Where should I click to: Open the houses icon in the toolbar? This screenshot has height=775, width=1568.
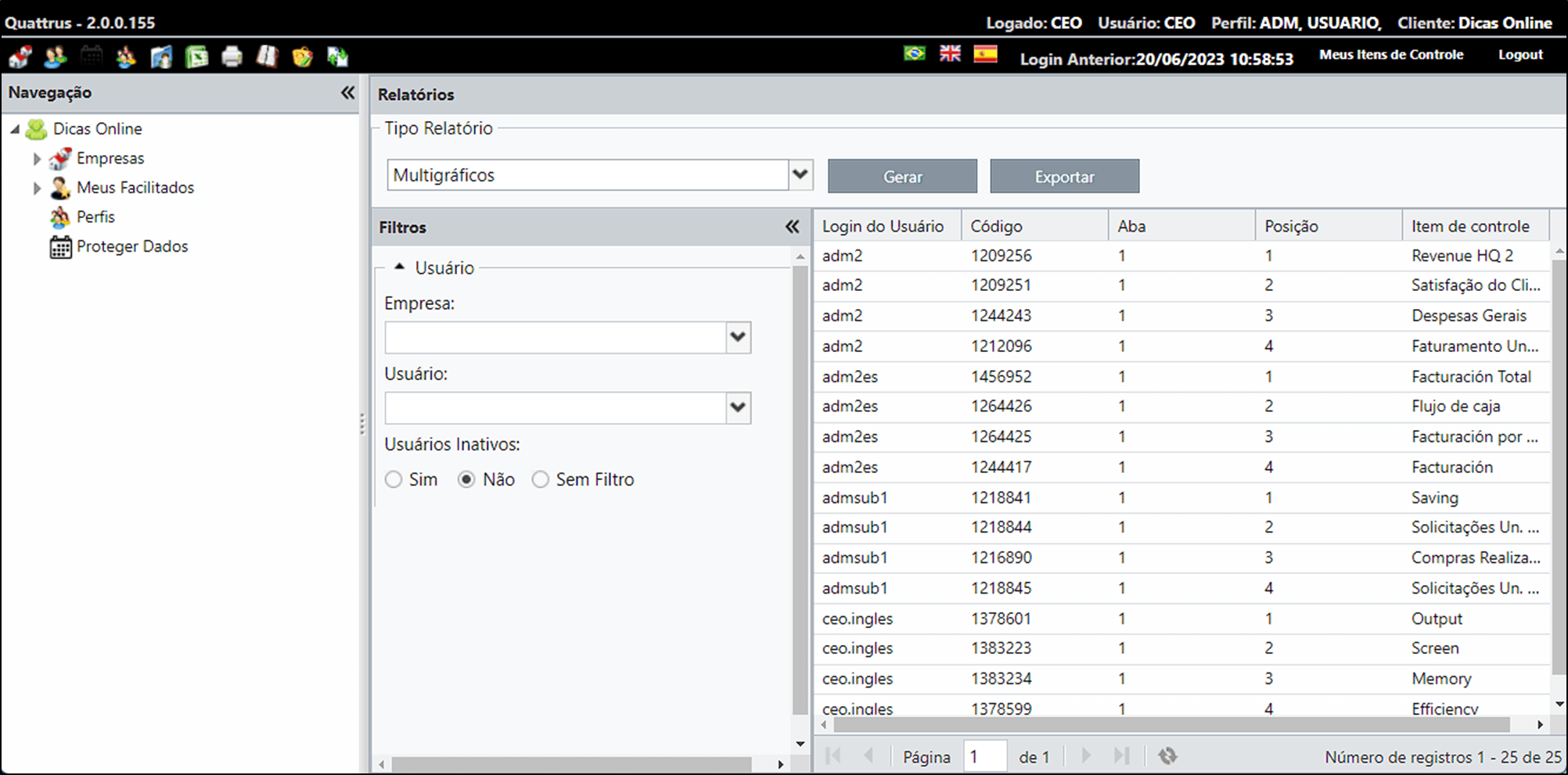[x=20, y=56]
